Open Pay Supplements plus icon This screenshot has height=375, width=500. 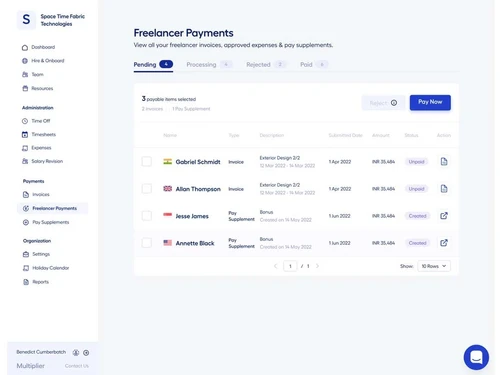26,222
